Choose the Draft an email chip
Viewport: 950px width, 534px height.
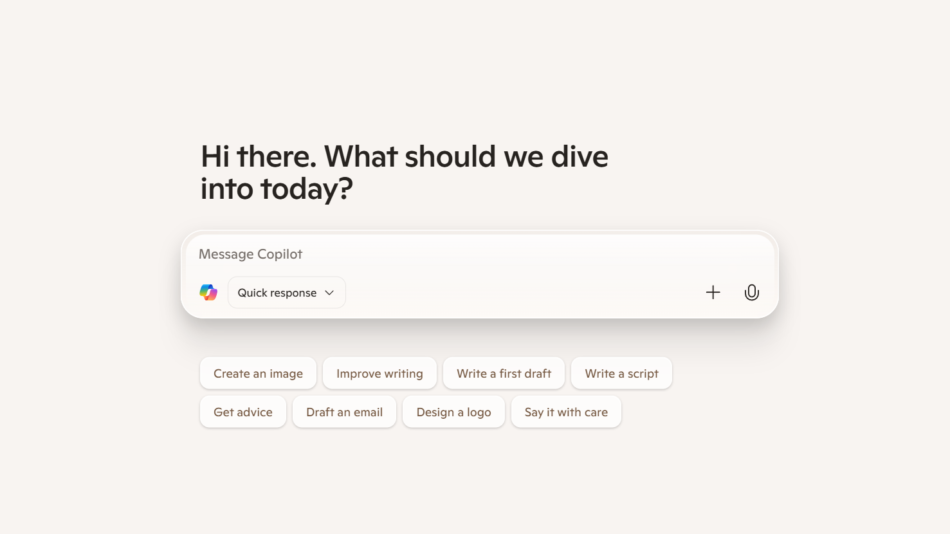coord(344,412)
